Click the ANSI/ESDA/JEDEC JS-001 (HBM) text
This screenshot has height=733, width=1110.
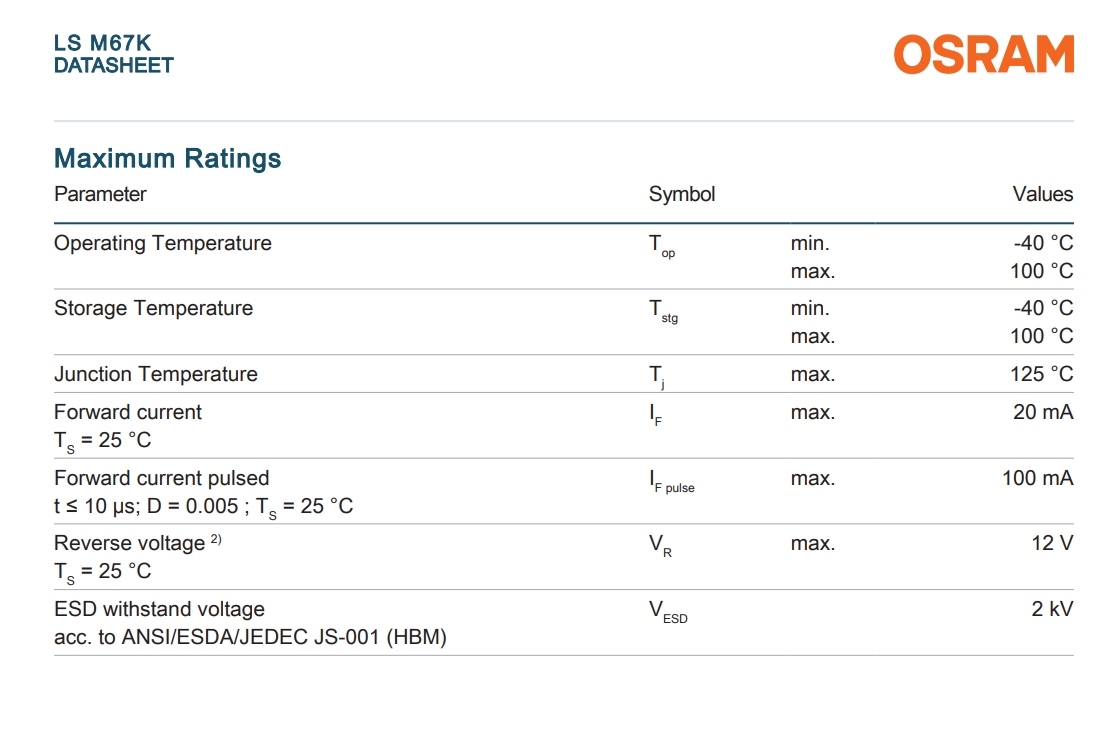coord(284,637)
